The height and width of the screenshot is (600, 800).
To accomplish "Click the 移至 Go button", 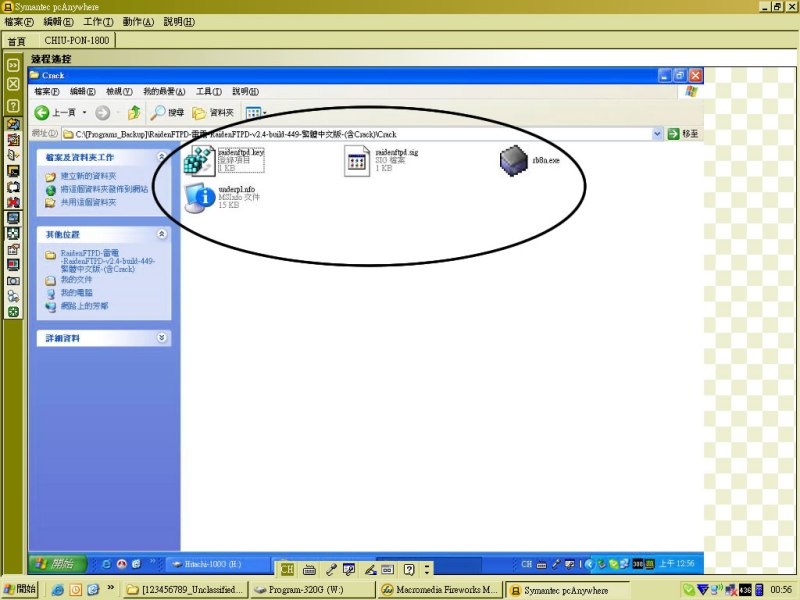I will coord(683,134).
